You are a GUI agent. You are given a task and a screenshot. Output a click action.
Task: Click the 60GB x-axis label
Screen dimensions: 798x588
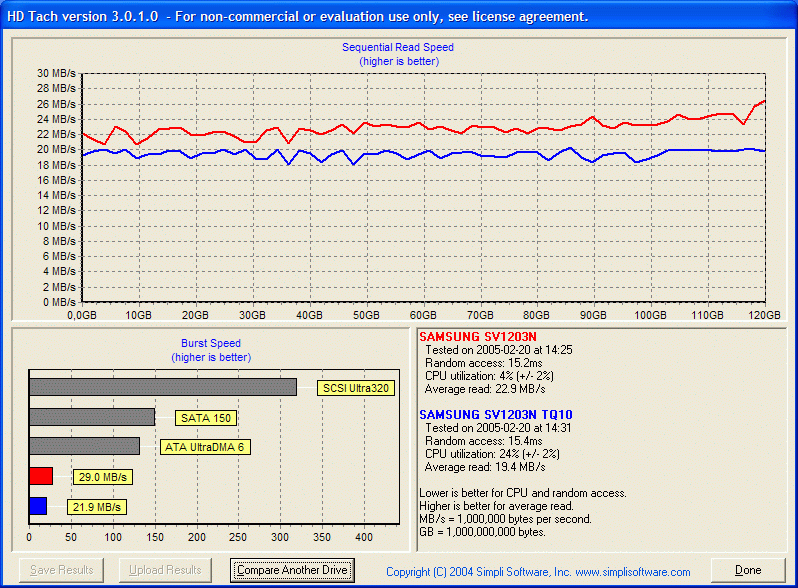point(423,315)
